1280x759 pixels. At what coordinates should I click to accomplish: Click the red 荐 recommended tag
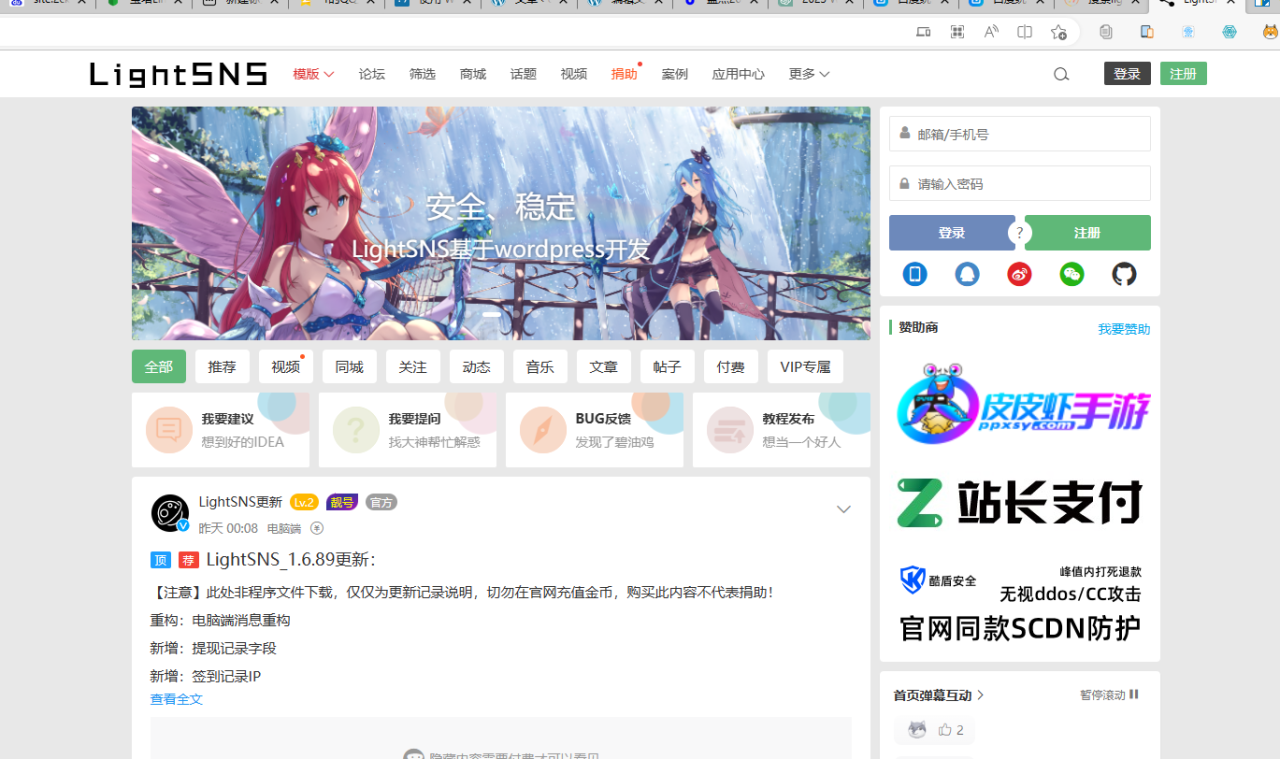(x=189, y=560)
